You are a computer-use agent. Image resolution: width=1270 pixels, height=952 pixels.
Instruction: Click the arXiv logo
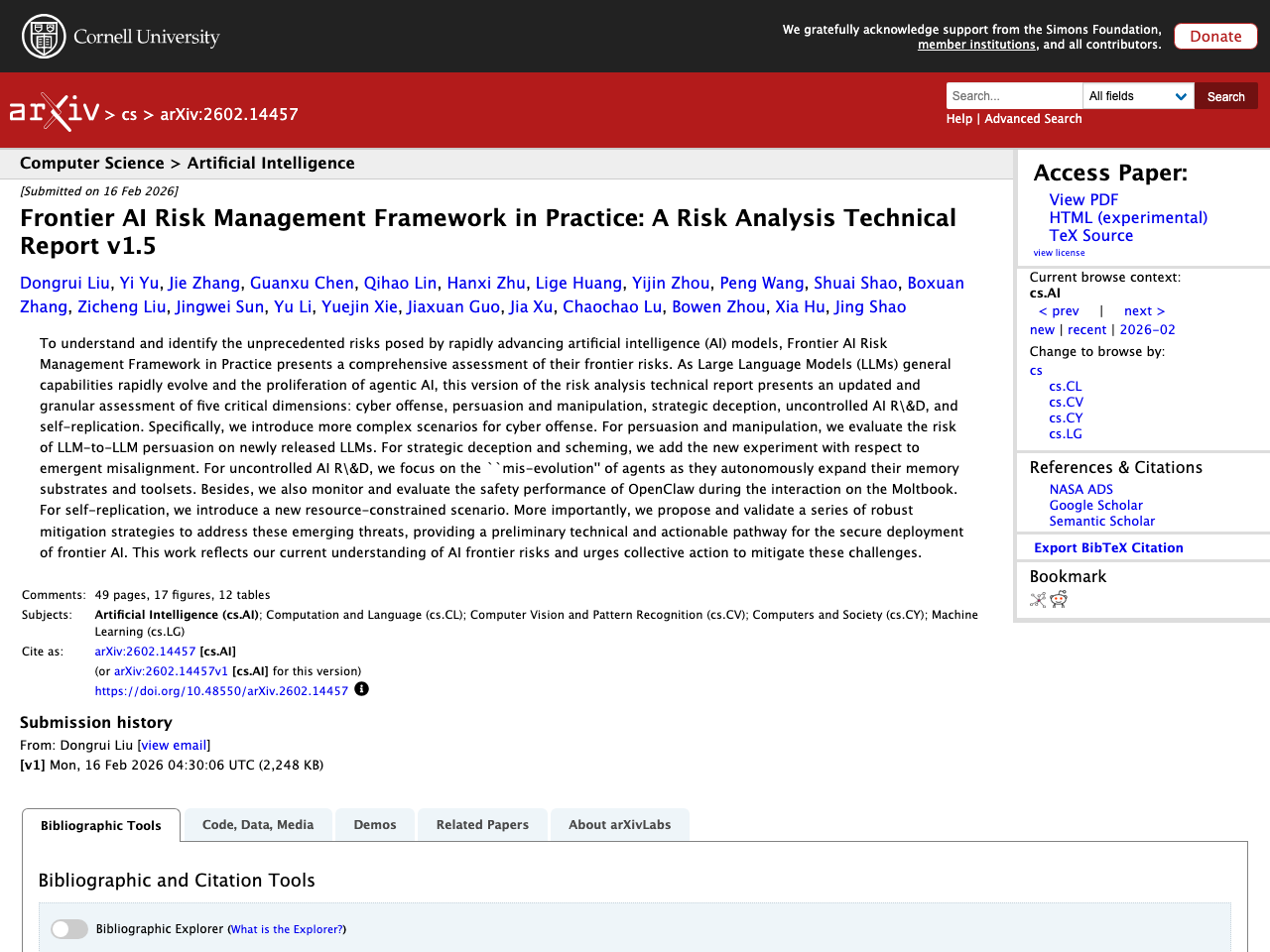tap(54, 111)
